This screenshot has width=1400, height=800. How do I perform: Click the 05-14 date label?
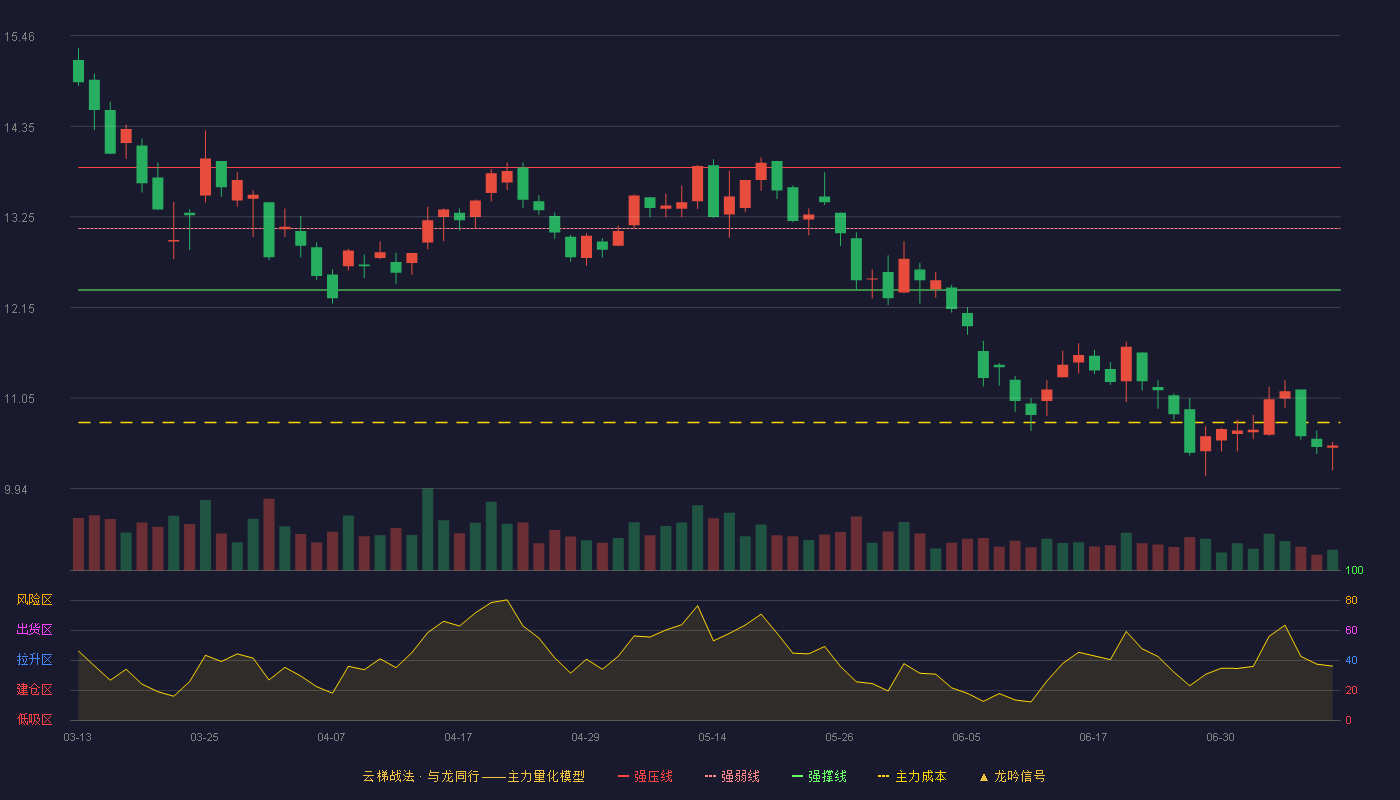712,737
